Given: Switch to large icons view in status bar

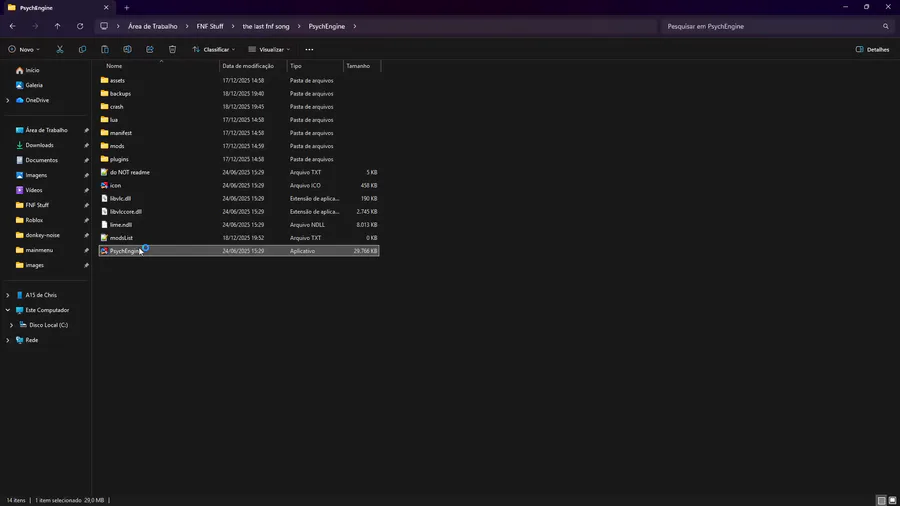Looking at the screenshot, I should (892, 500).
